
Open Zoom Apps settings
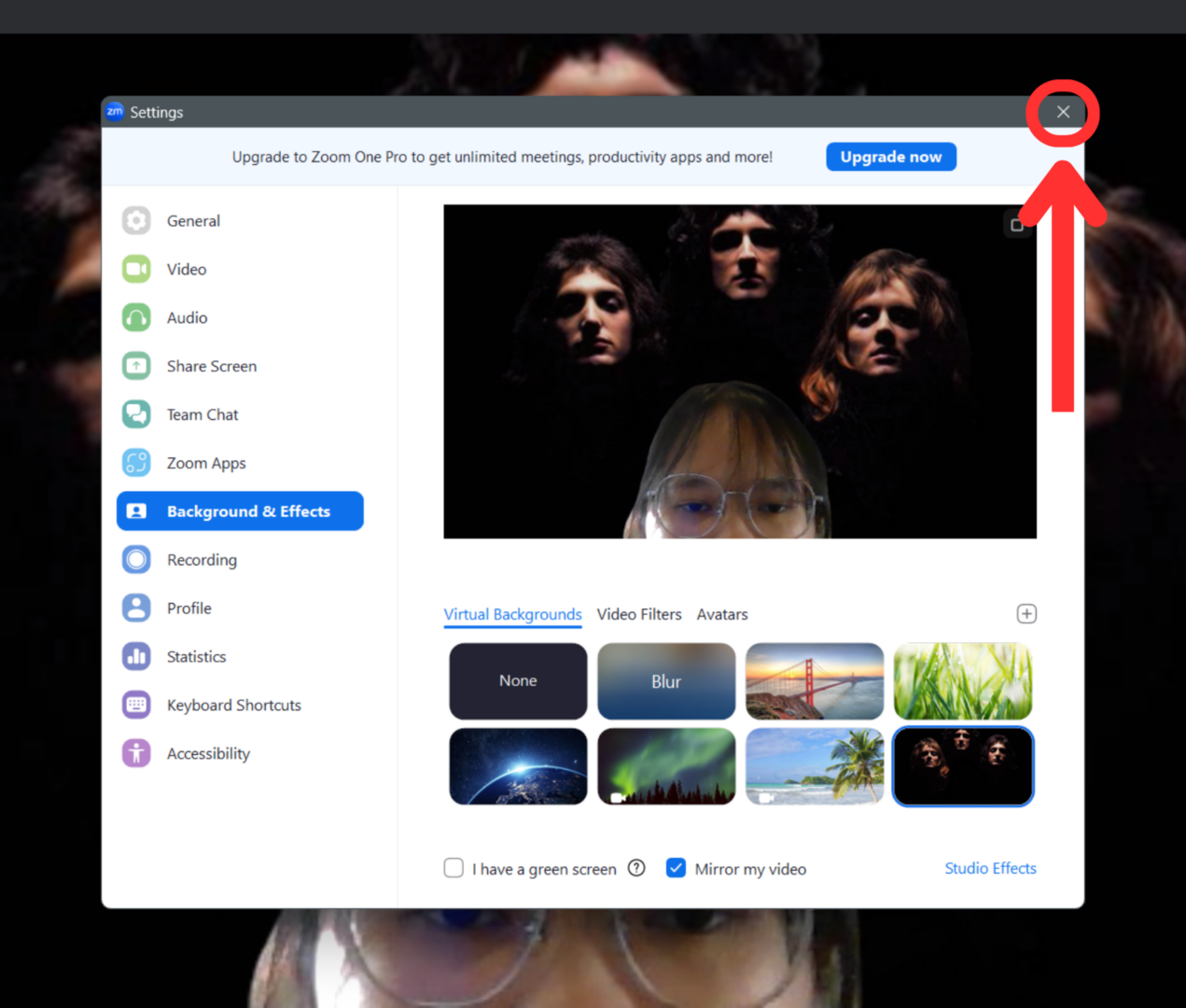206,462
